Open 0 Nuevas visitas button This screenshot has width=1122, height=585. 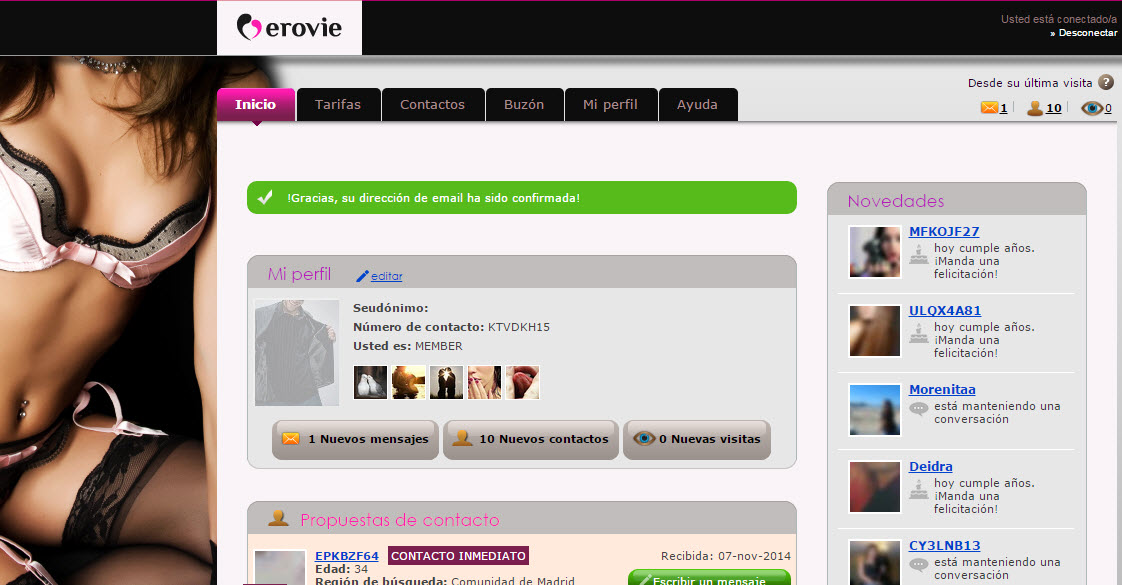pos(696,439)
